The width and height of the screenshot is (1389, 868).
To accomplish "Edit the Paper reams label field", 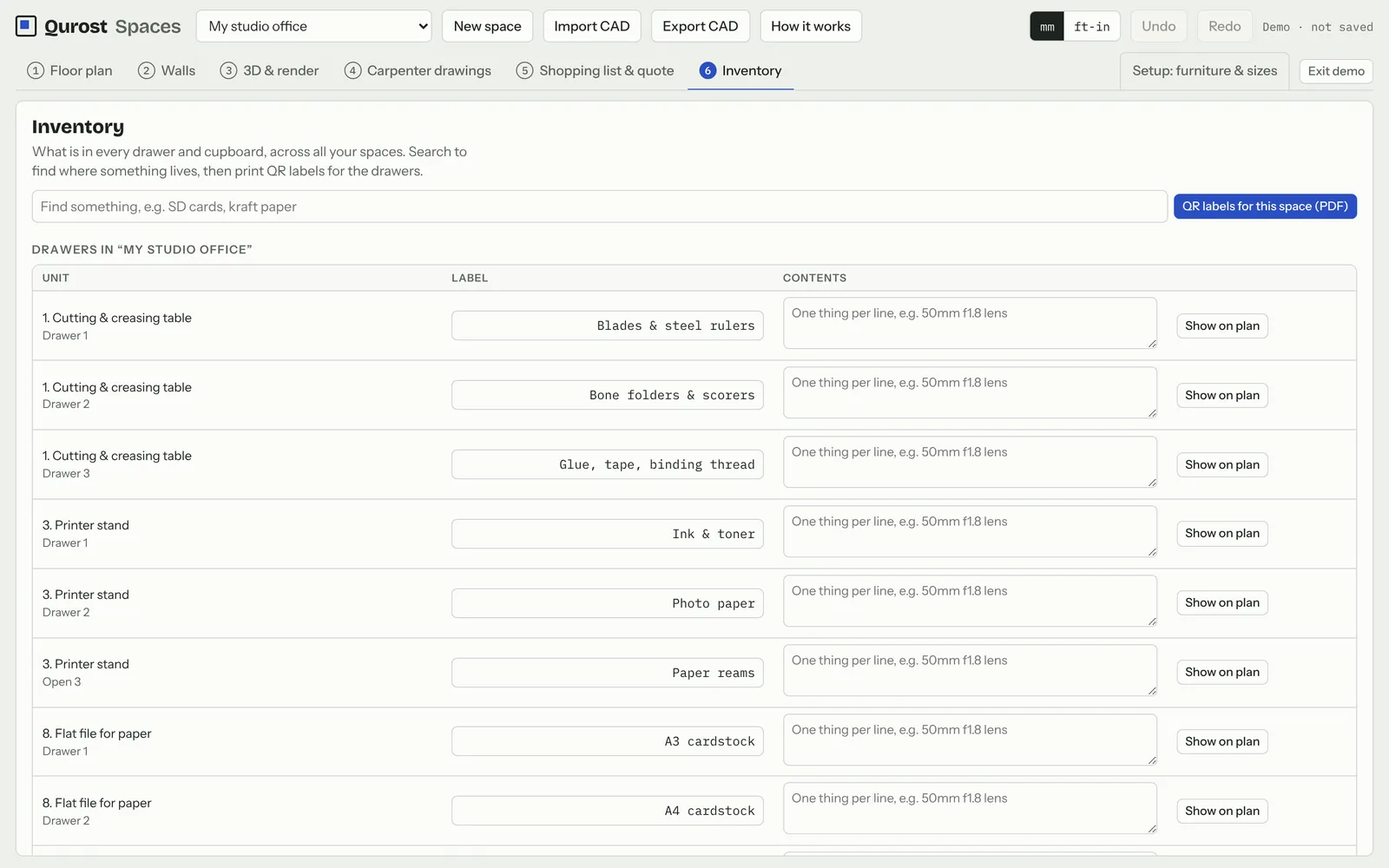I will click(608, 673).
